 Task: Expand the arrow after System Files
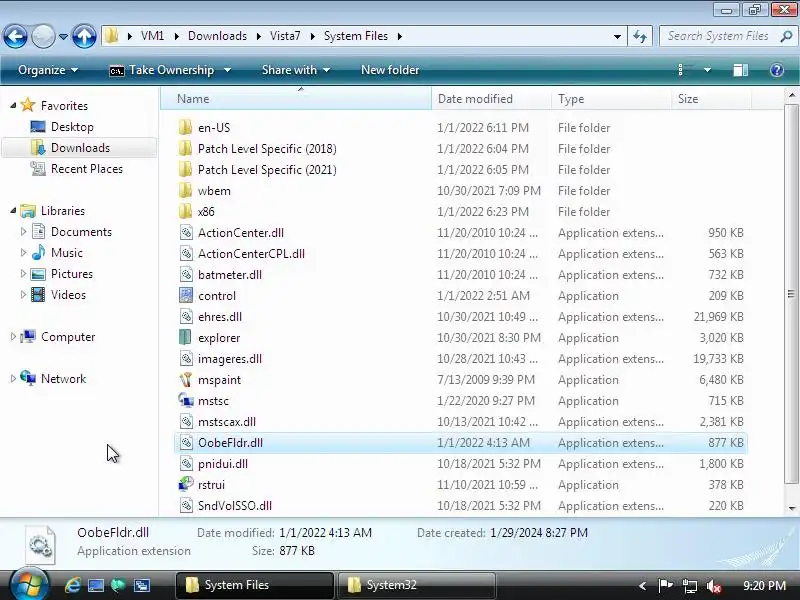pos(399,36)
